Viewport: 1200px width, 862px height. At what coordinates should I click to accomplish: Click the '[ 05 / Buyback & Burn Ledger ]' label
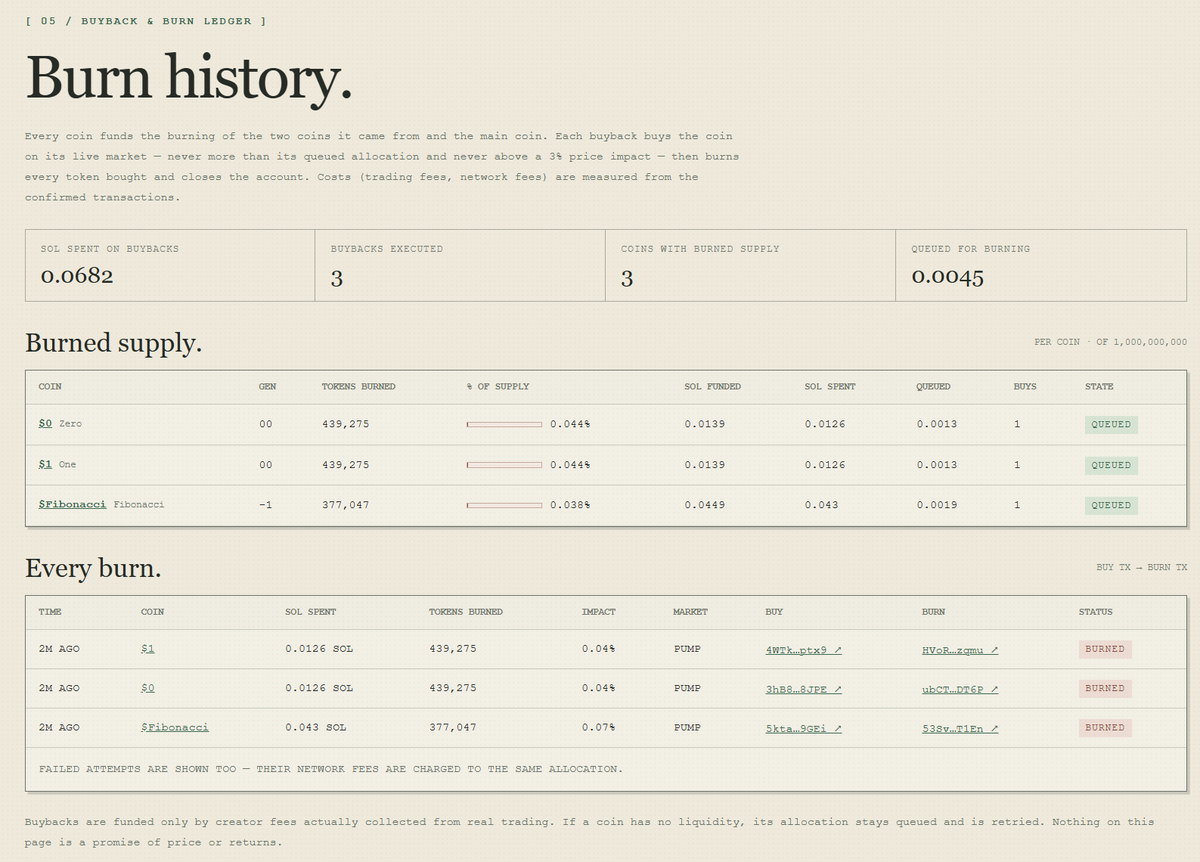click(146, 21)
